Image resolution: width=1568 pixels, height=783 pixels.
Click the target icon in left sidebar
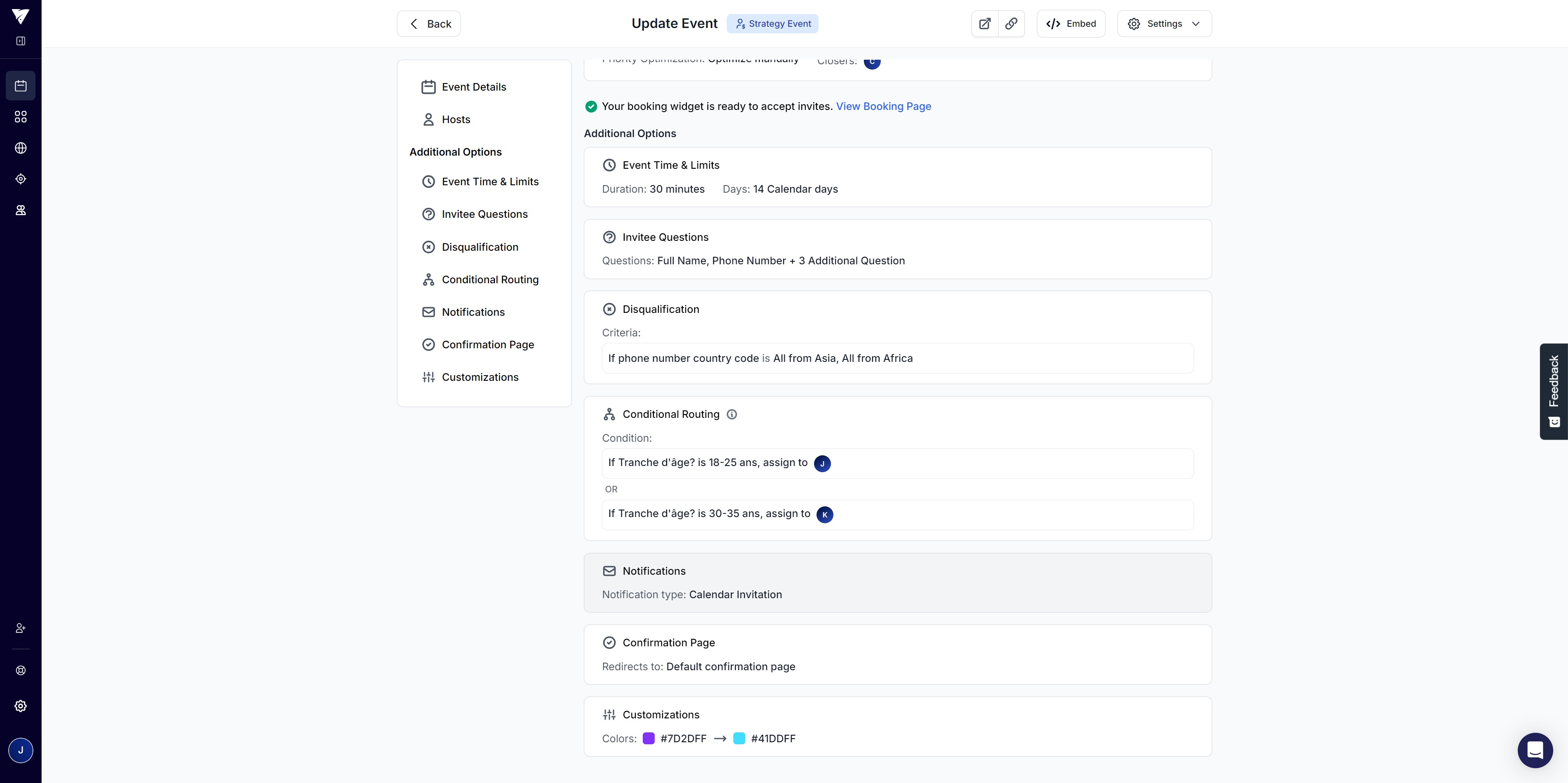21,179
